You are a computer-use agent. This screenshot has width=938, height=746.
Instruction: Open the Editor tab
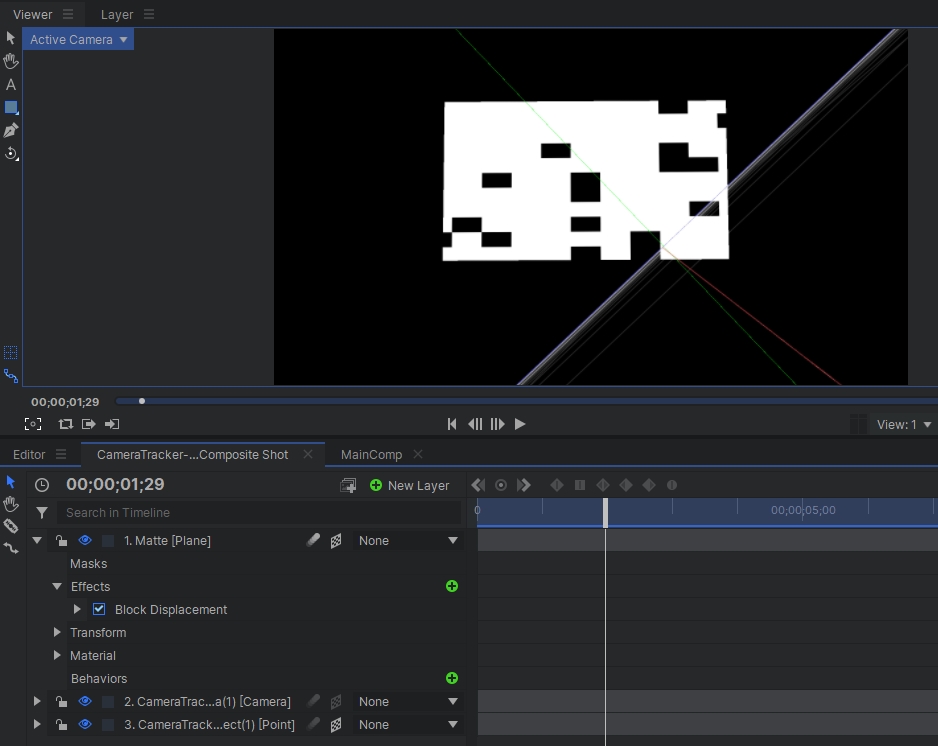point(29,455)
